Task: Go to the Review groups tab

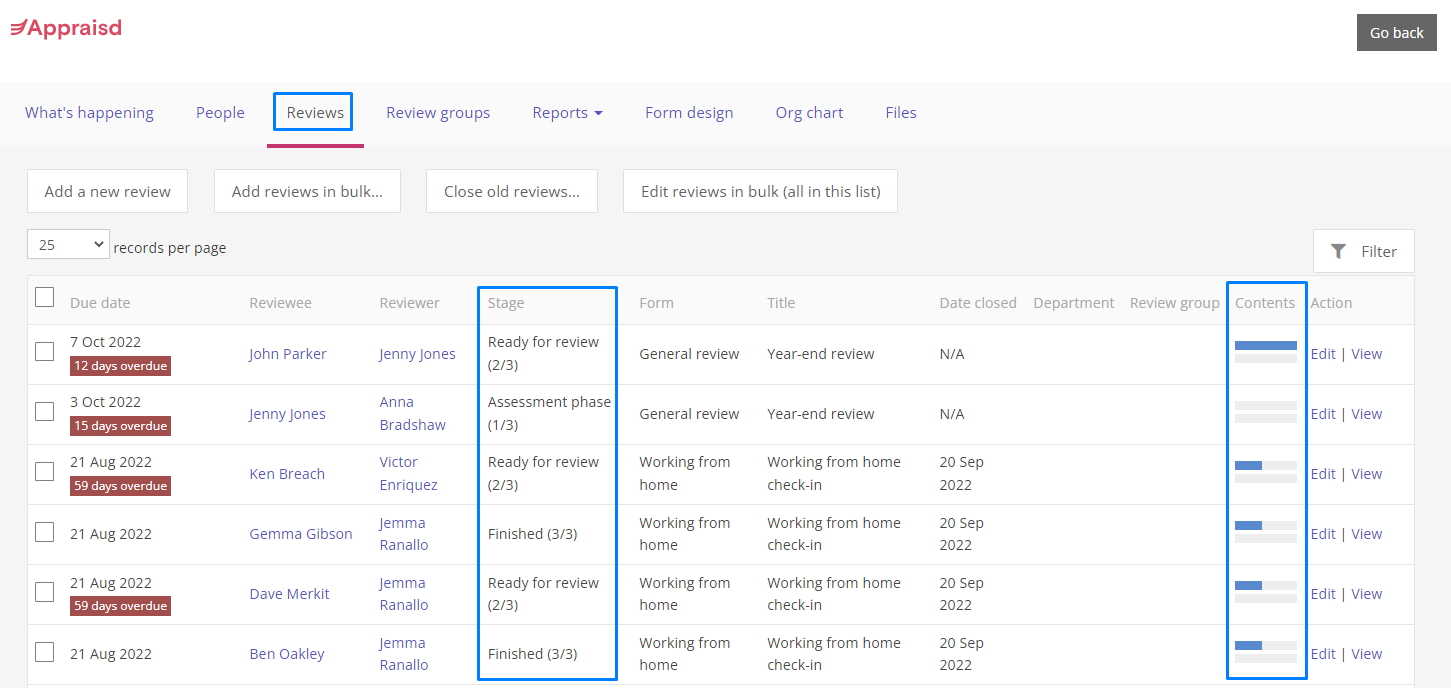Action: point(438,113)
